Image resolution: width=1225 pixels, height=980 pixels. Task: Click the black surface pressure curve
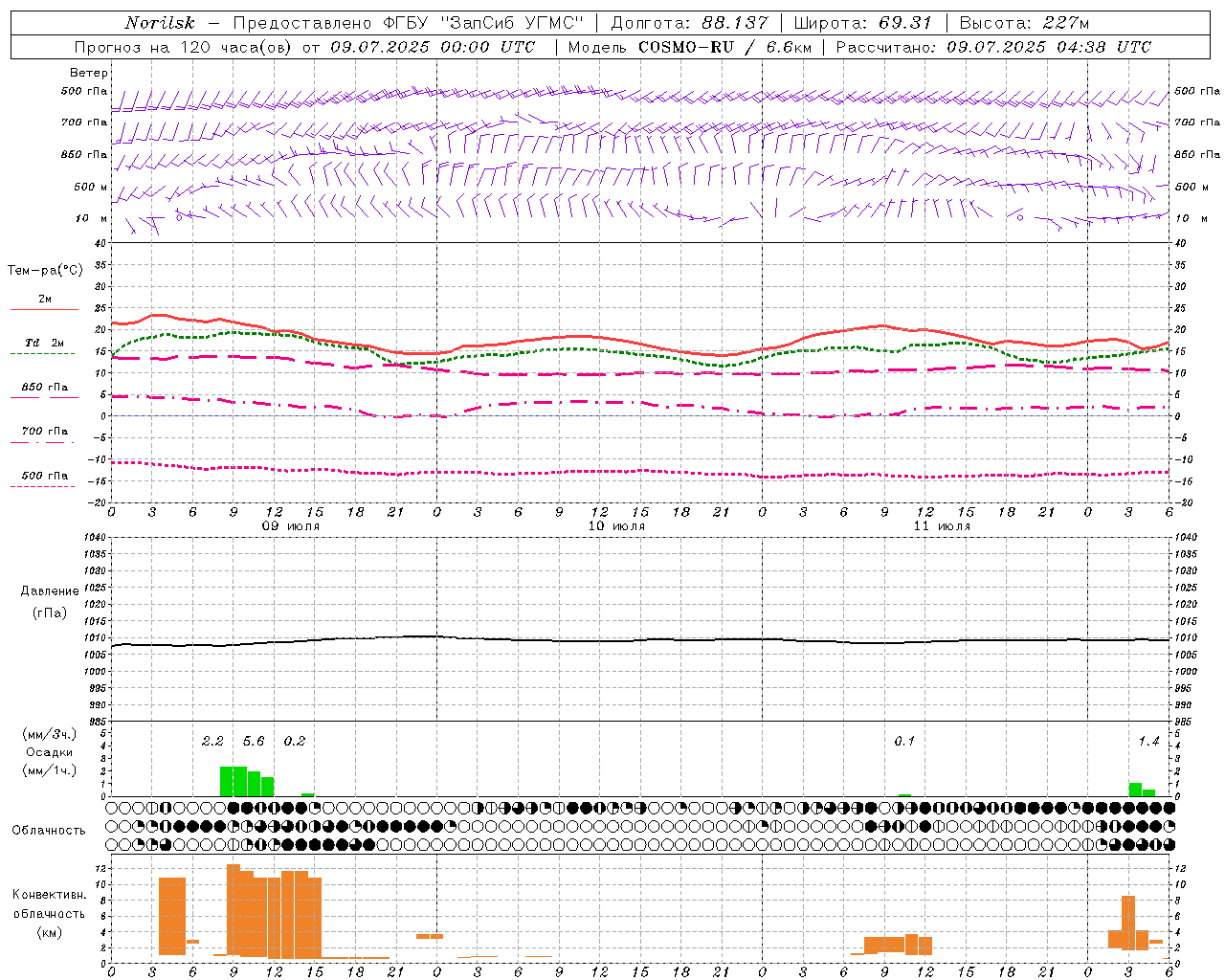pyautogui.click(x=641, y=639)
